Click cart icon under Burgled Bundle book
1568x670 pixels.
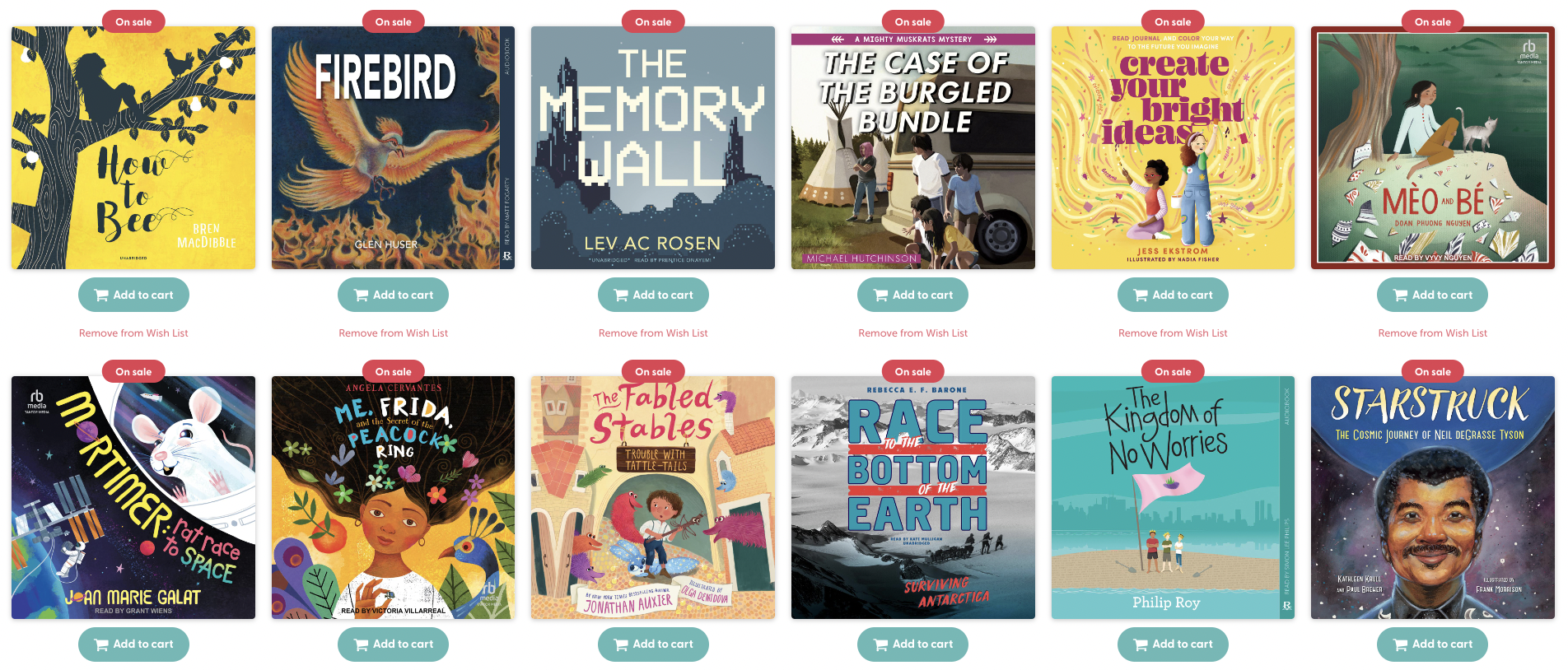881,295
